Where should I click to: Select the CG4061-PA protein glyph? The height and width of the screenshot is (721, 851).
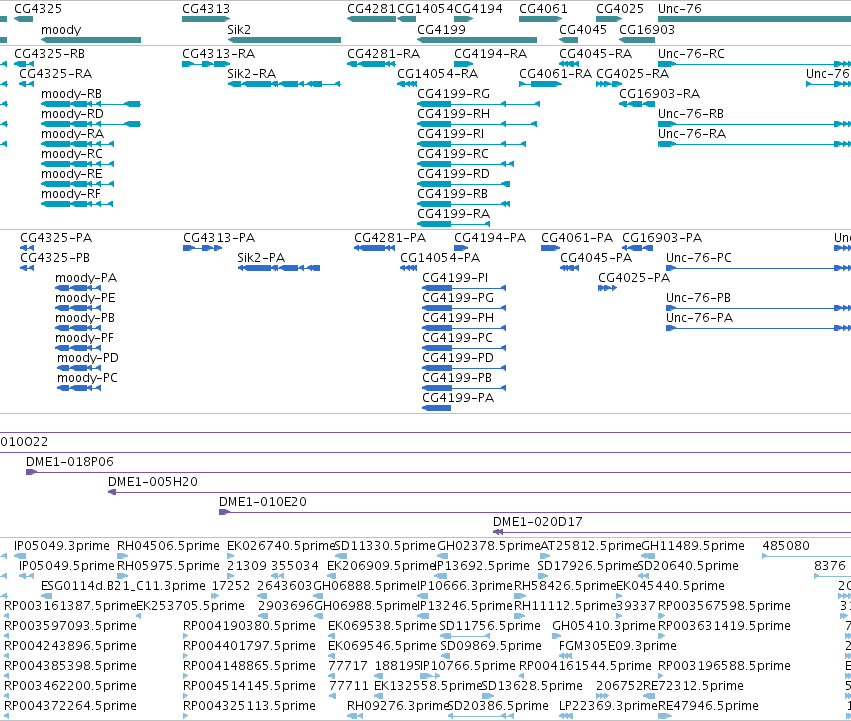[x=550, y=248]
